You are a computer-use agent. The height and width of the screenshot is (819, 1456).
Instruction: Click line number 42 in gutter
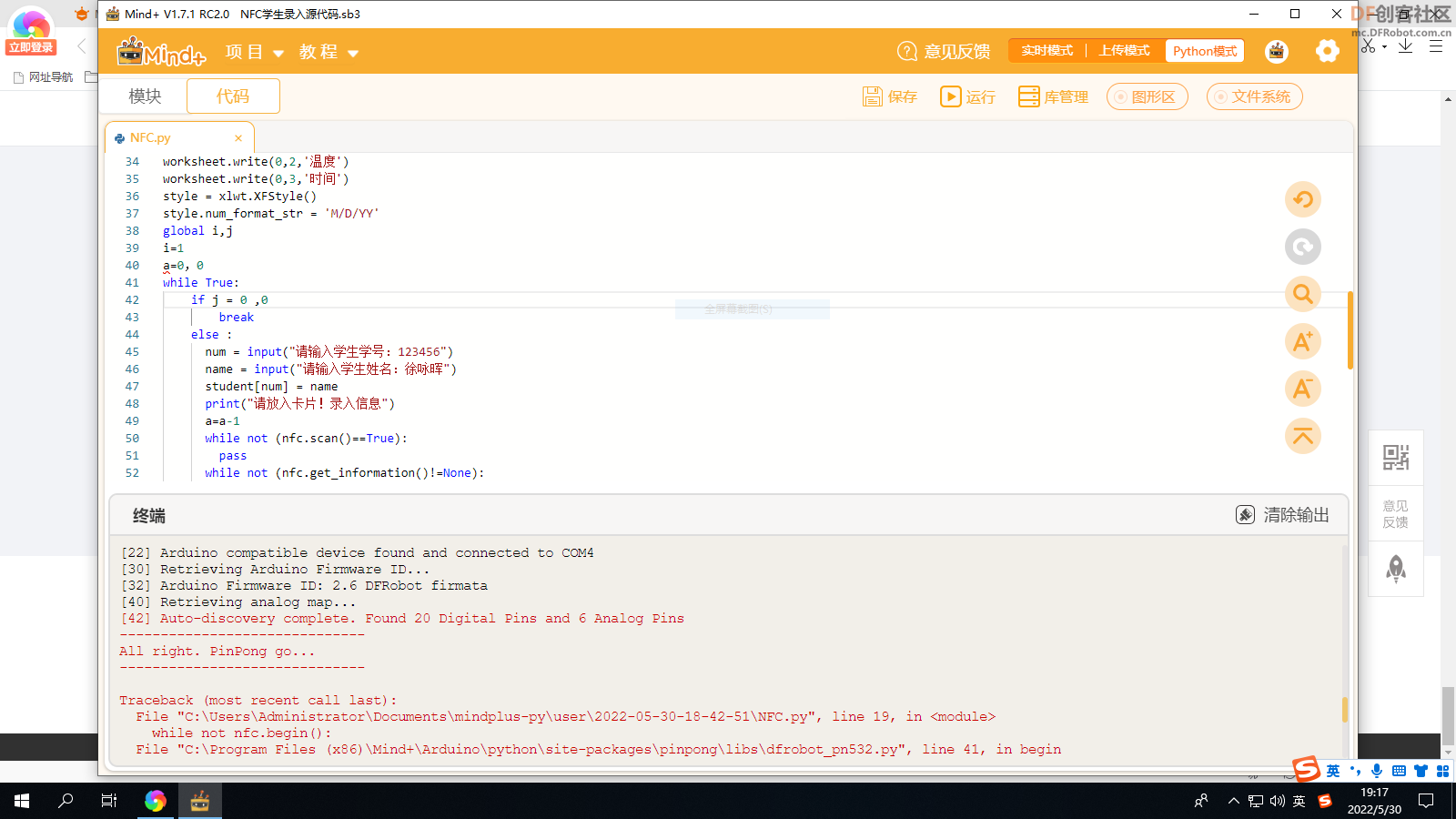click(x=132, y=300)
